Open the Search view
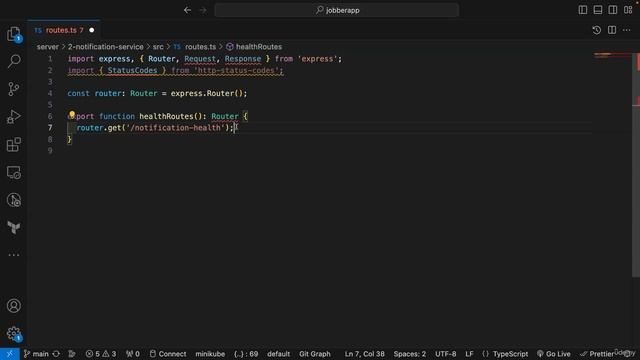Screen dimensions: 640x360 click(x=13, y=61)
